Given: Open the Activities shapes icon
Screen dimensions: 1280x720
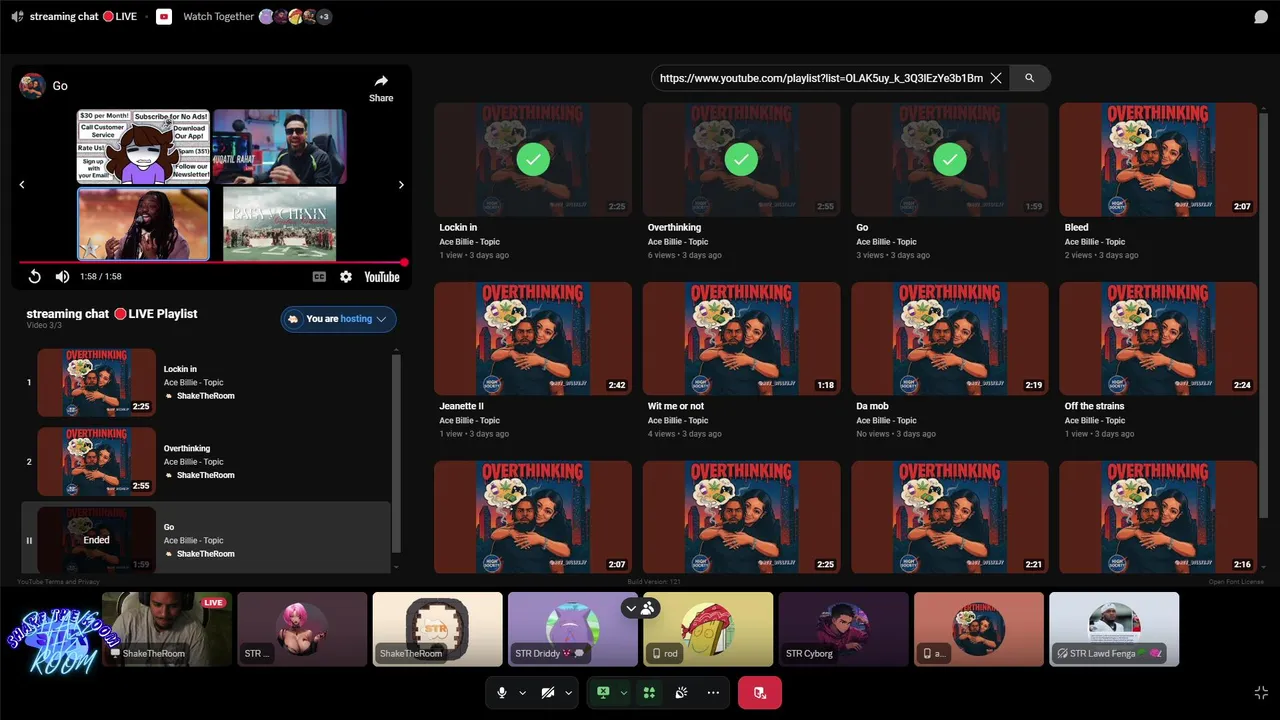Looking at the screenshot, I should coord(649,692).
